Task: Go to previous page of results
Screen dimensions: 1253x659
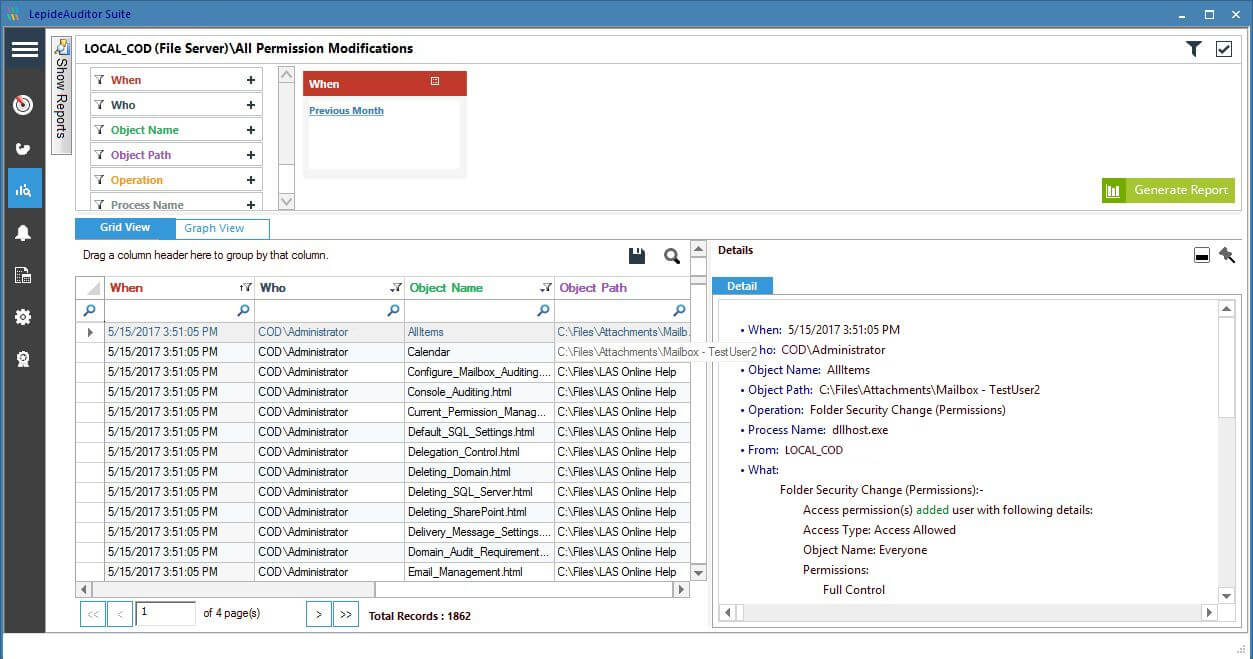Action: click(x=119, y=615)
